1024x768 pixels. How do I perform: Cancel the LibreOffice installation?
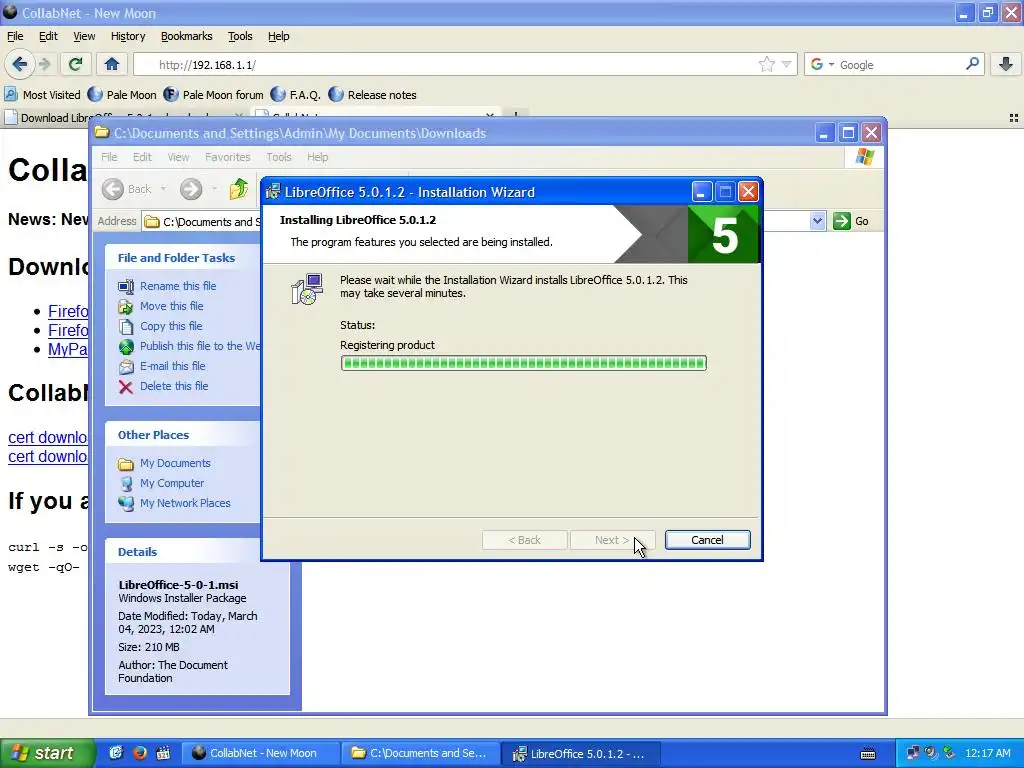pos(707,540)
